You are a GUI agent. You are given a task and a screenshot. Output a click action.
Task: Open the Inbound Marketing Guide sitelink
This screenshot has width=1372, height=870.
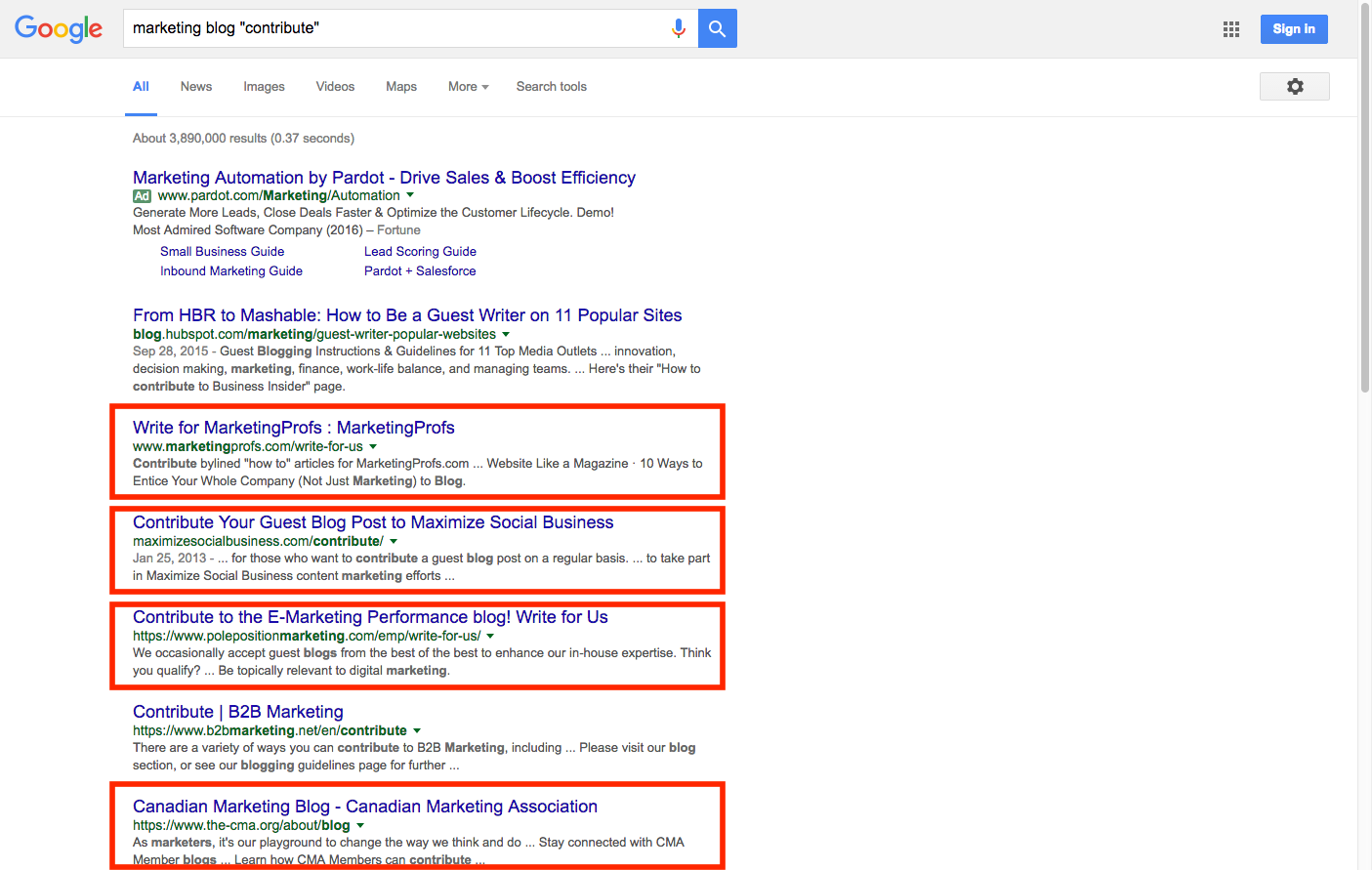[231, 271]
